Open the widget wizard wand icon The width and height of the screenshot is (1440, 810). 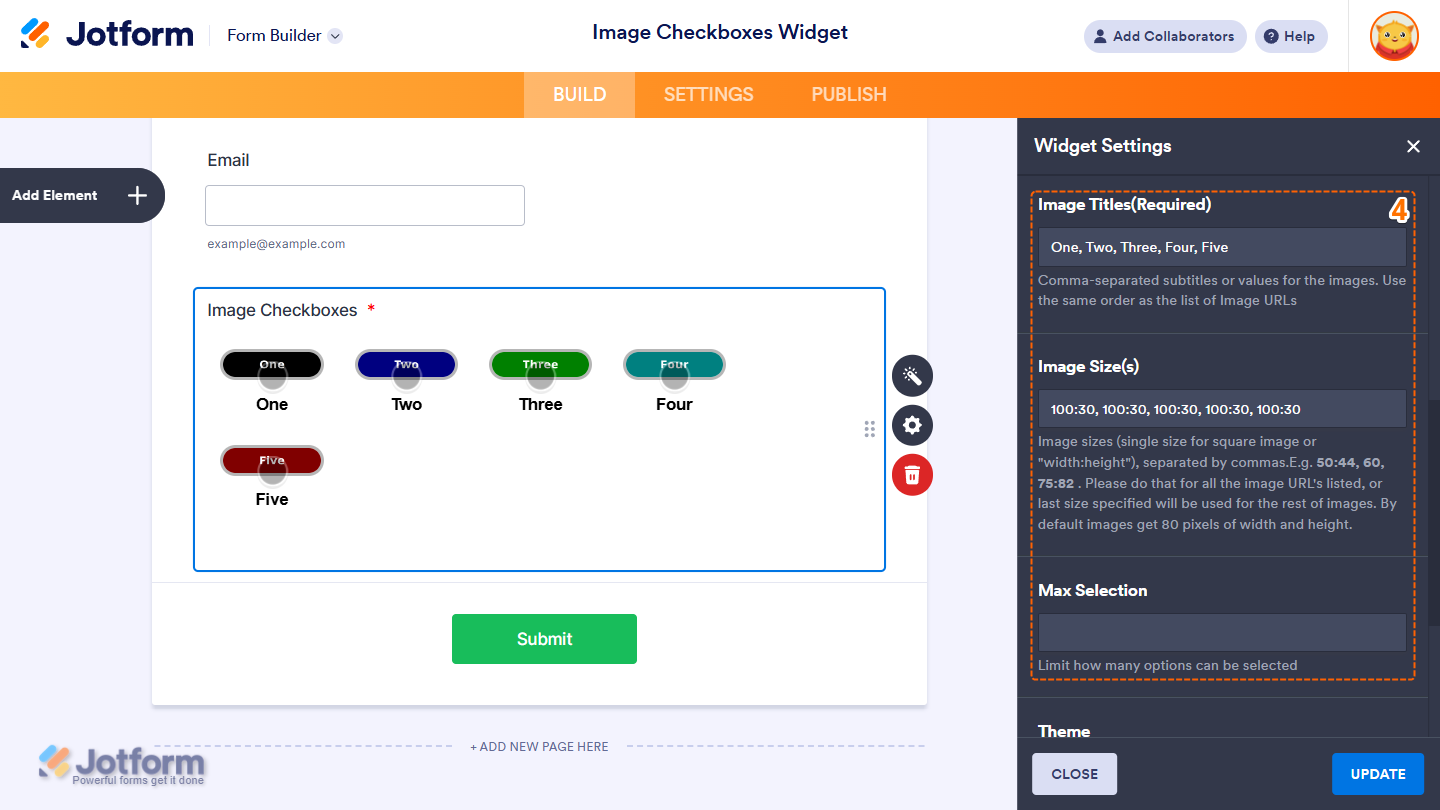click(911, 375)
